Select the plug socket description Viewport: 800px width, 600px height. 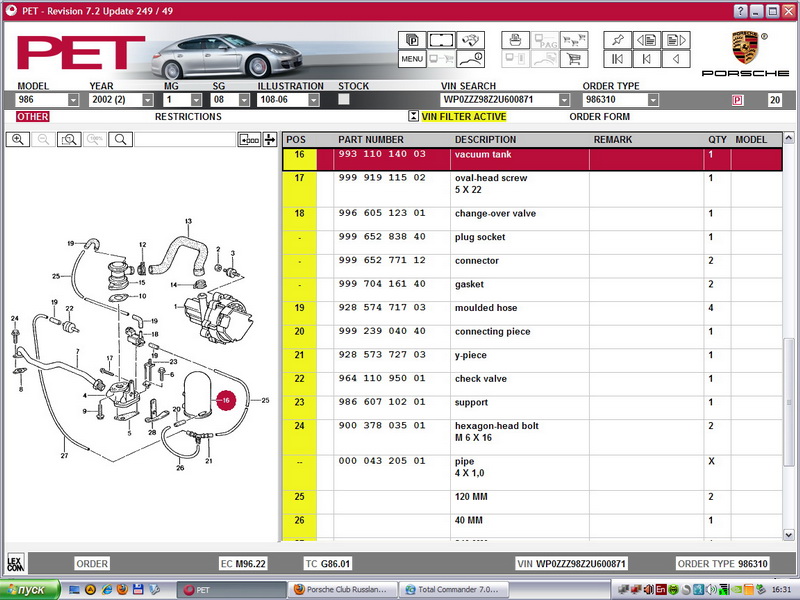[480, 237]
